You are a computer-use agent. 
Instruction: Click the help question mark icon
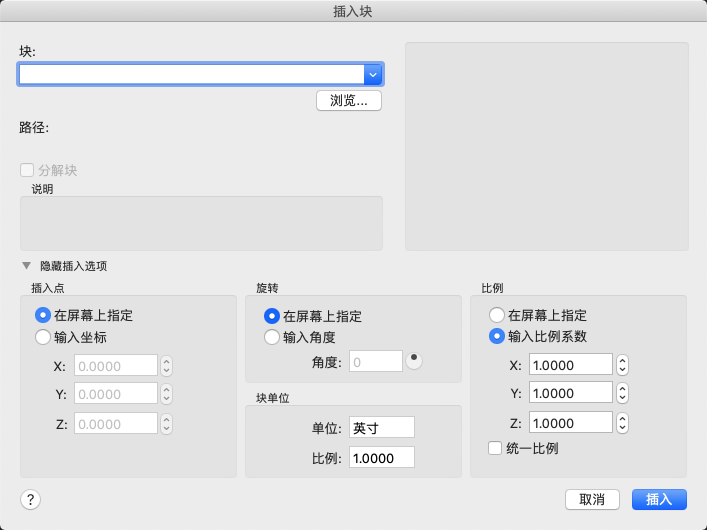click(x=30, y=499)
